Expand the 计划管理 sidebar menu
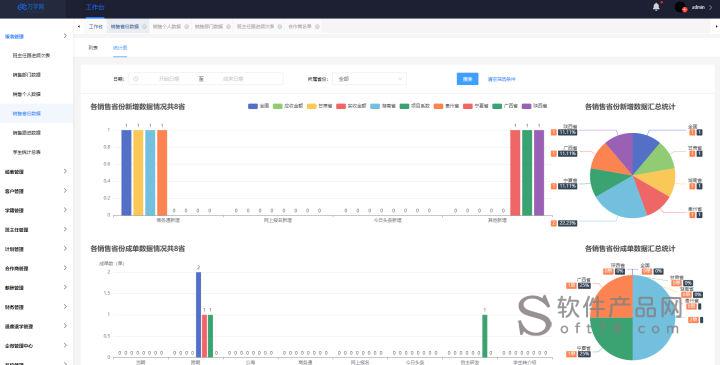The width and height of the screenshot is (720, 365). (x=36, y=249)
